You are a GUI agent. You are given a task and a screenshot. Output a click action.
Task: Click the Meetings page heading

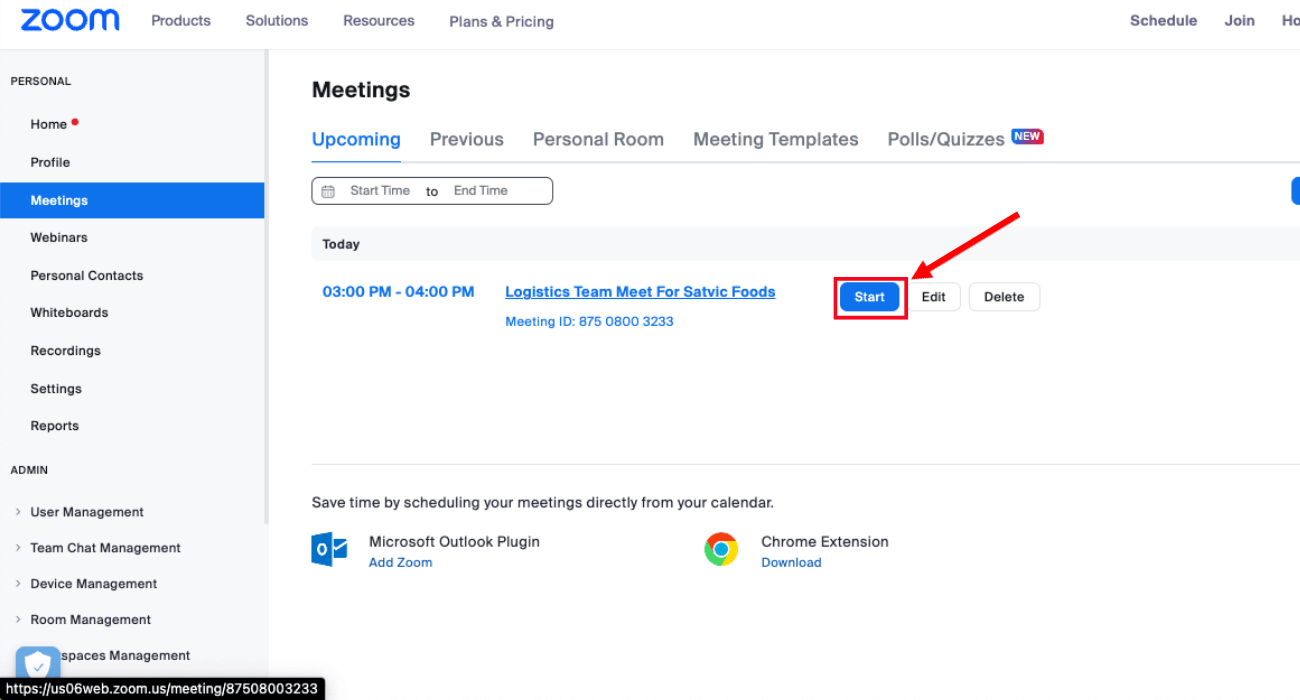point(361,90)
